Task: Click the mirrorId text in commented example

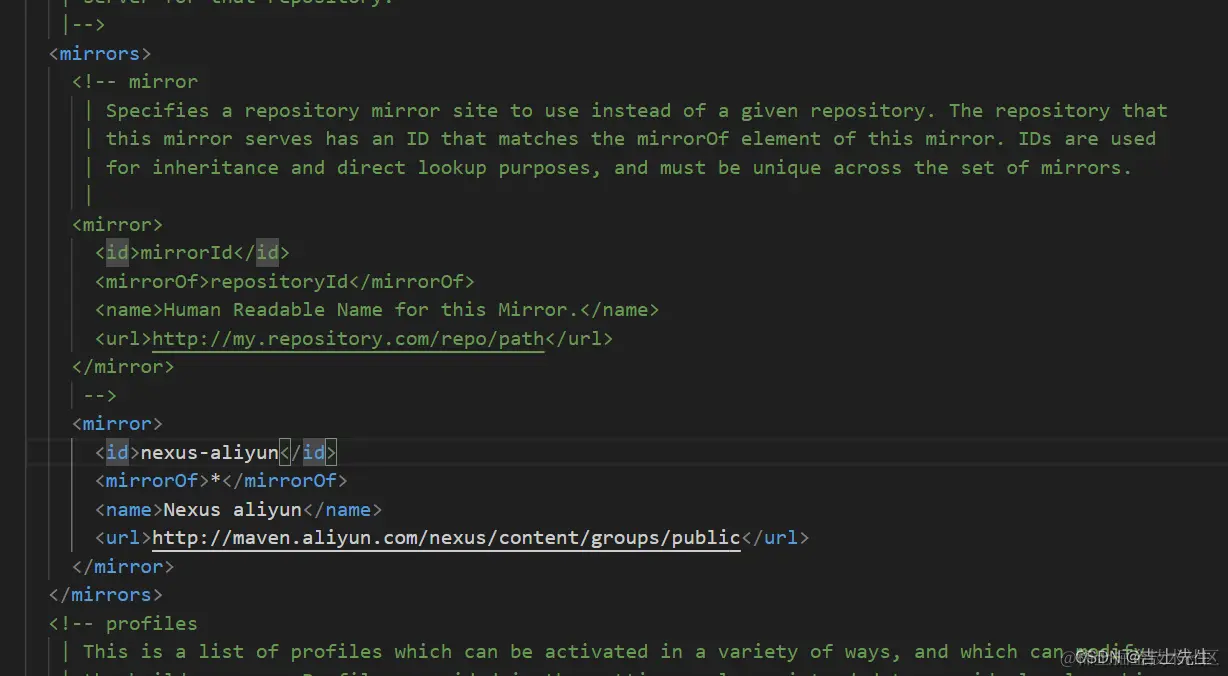Action: pyautogui.click(x=186, y=252)
